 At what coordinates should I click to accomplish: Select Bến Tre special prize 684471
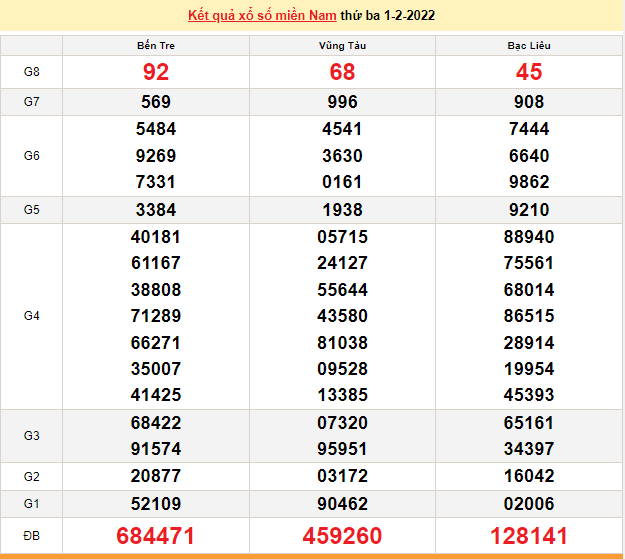(x=156, y=535)
